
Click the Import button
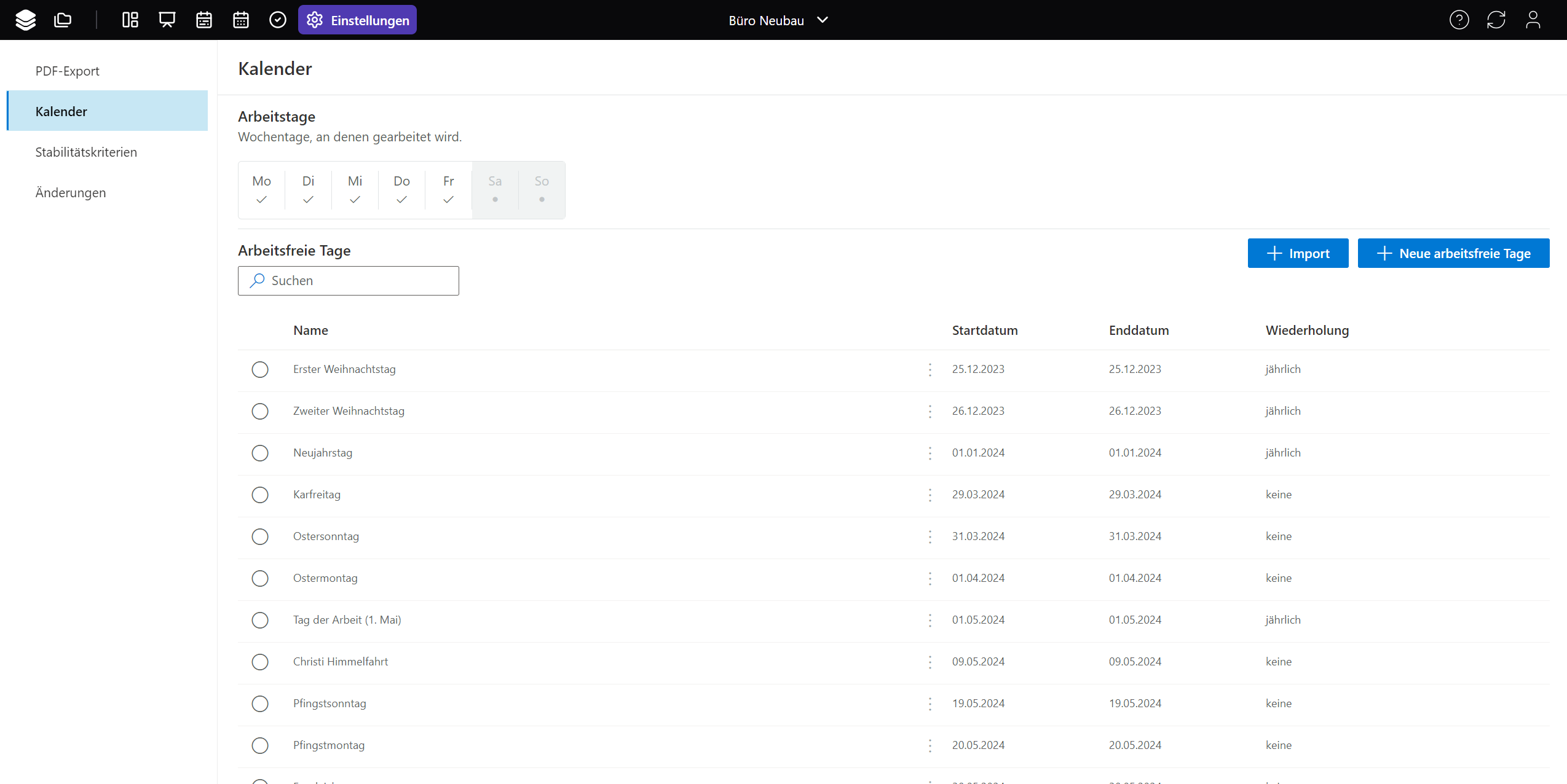coord(1298,253)
